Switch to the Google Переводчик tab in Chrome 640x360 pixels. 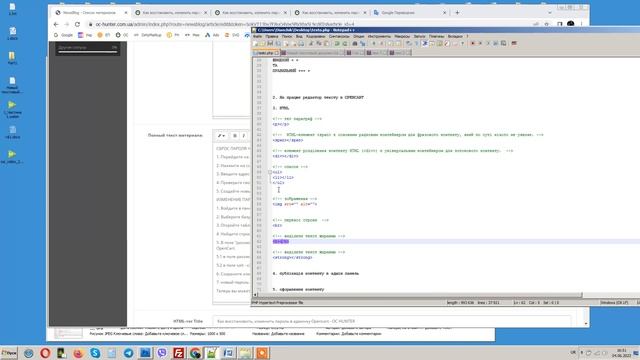click(410, 13)
